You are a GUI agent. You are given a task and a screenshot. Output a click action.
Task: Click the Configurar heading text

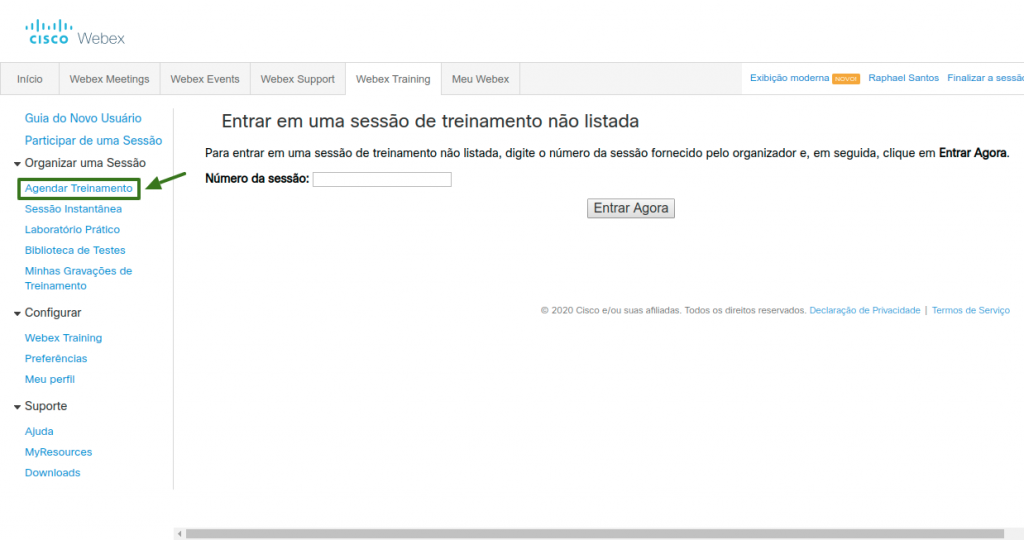click(53, 313)
